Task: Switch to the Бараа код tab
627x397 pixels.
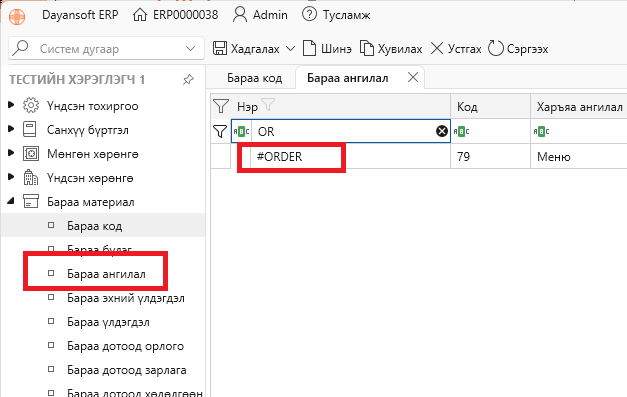Action: pyautogui.click(x=255, y=78)
